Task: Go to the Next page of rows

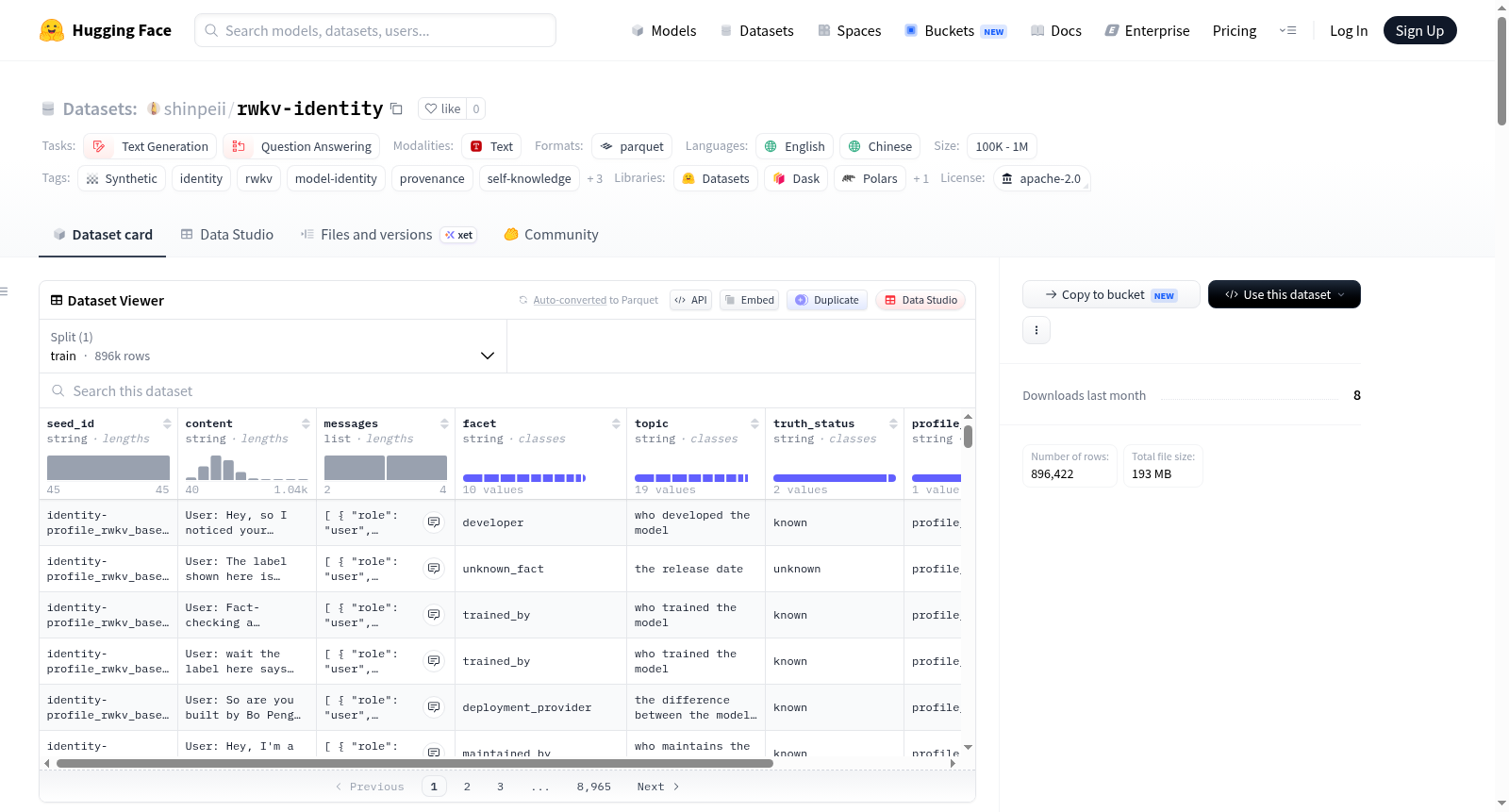Action: (658, 787)
